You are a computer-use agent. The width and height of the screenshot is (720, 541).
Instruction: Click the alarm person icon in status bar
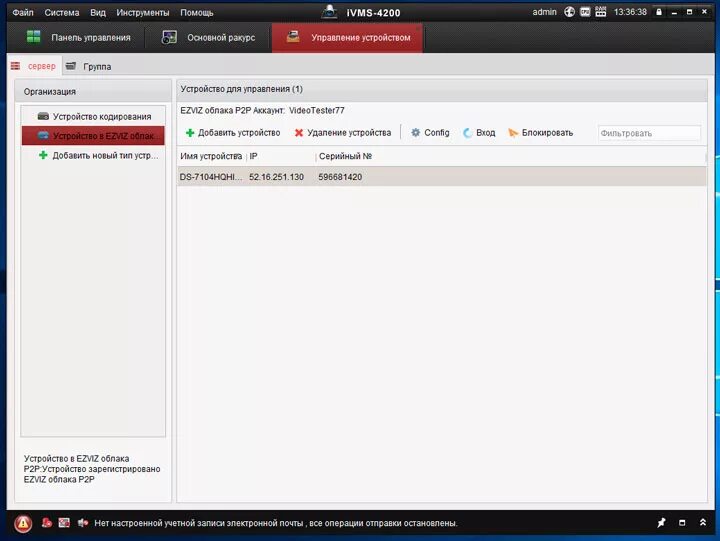[47, 523]
